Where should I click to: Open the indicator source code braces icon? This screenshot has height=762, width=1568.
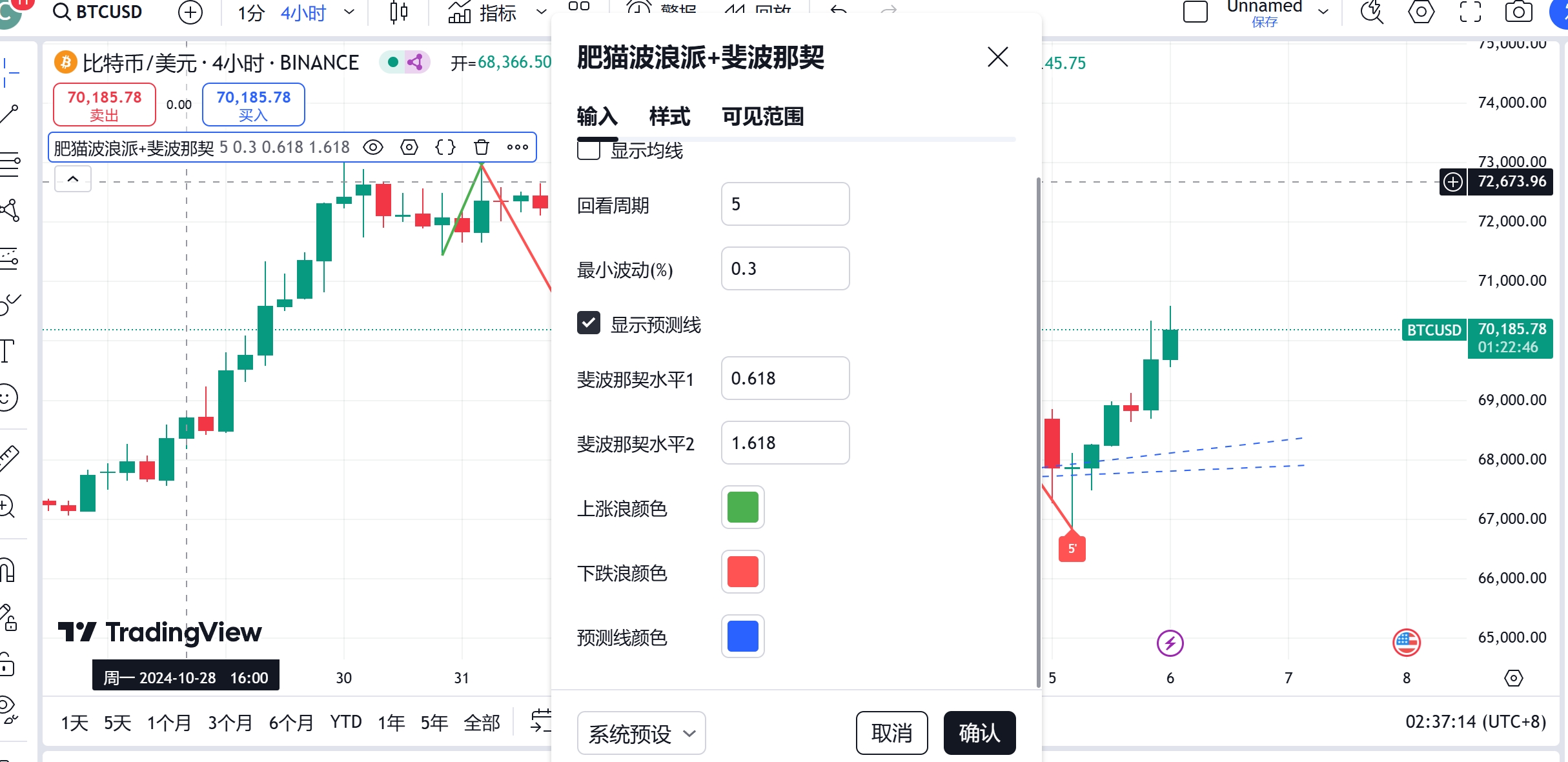coord(445,147)
